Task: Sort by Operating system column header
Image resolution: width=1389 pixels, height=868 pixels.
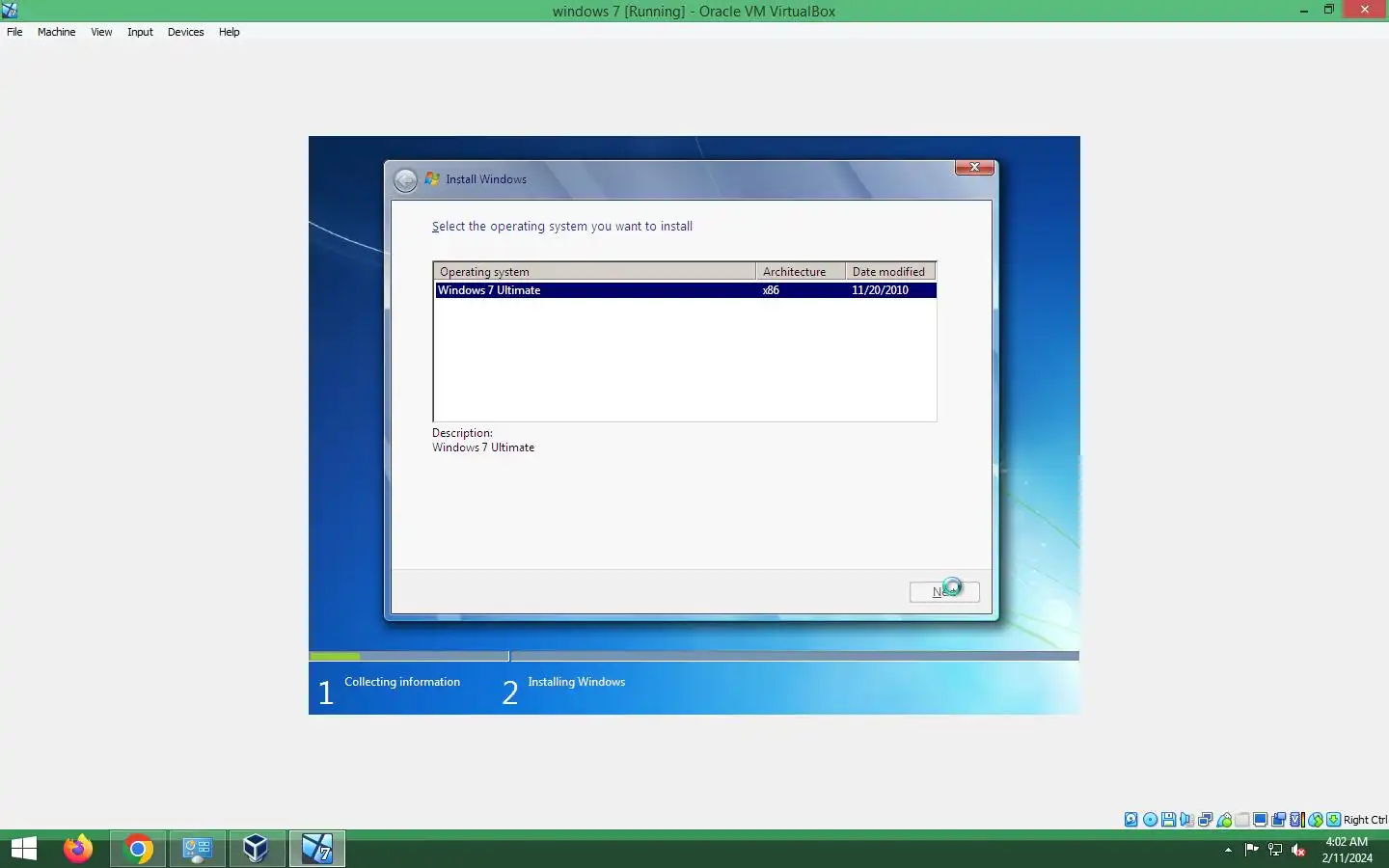Action: tap(594, 271)
